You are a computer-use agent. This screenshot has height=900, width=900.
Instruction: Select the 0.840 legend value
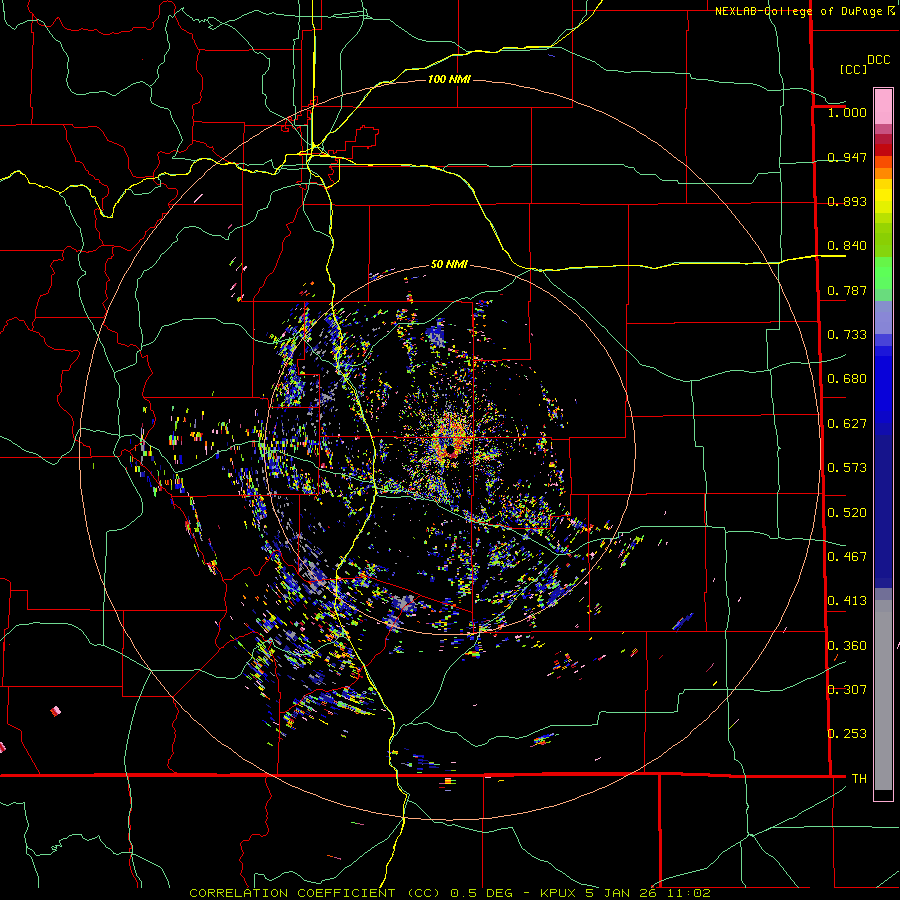coord(847,246)
